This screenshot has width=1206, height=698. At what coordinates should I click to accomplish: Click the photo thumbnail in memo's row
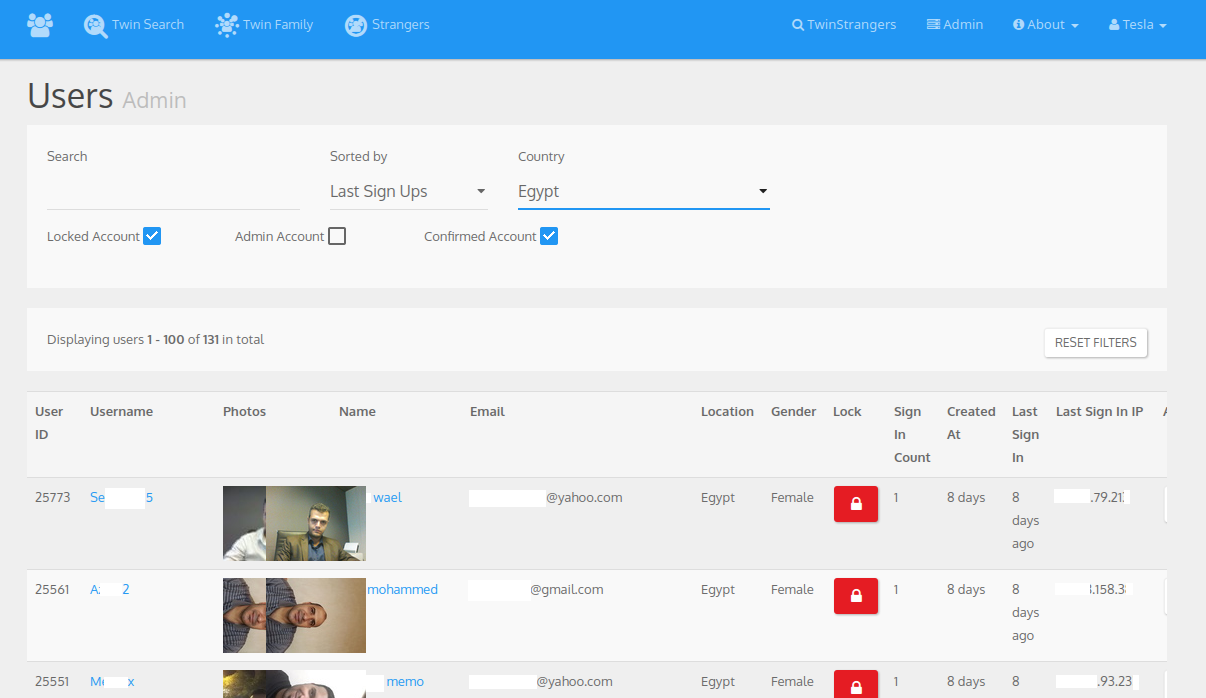tap(294, 684)
